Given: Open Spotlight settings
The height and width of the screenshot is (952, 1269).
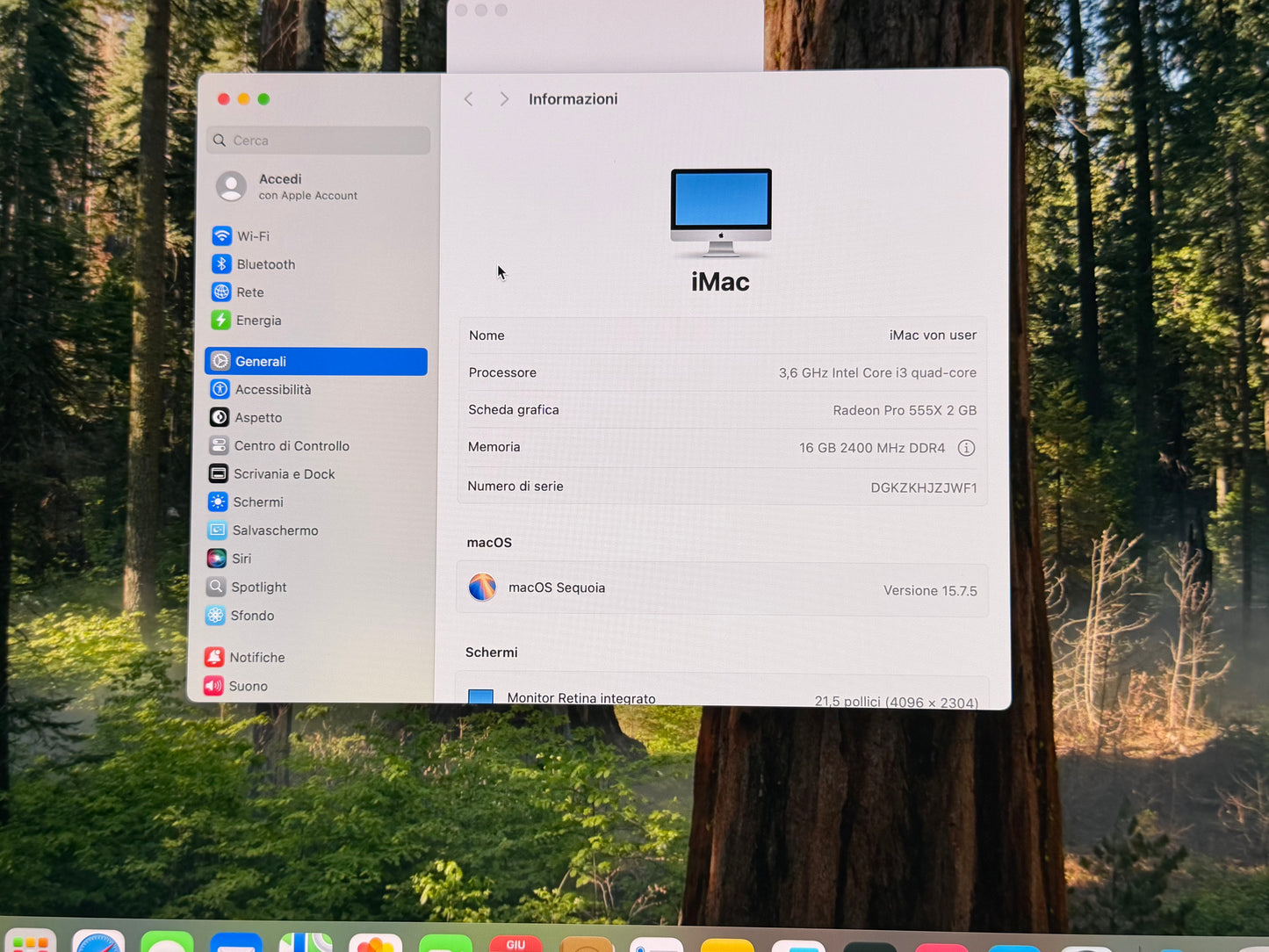Looking at the screenshot, I should pyautogui.click(x=246, y=587).
